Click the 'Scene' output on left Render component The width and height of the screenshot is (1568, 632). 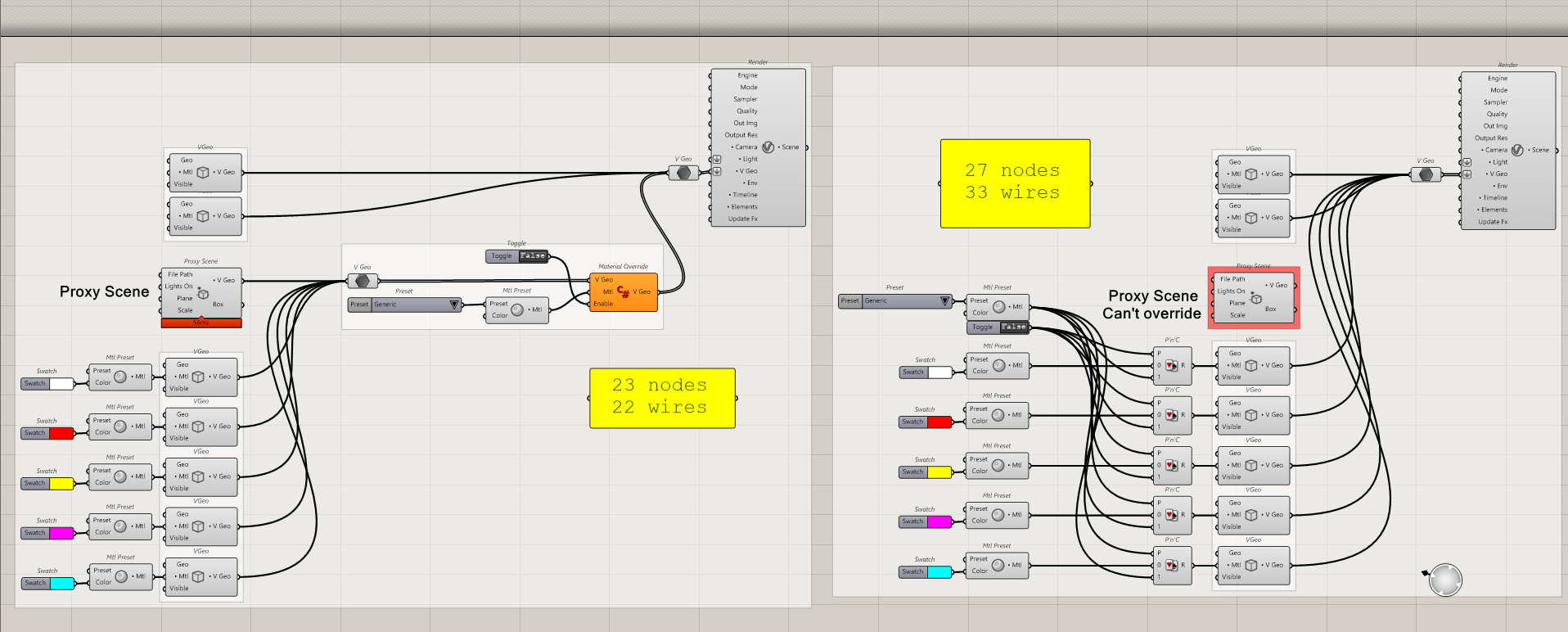click(790, 147)
